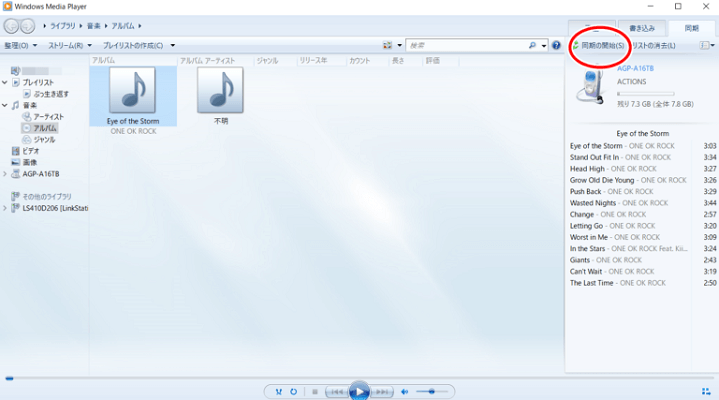Image resolution: width=719 pixels, height=400 pixels.
Task: Open the ストリーム(R) menu
Action: pos(70,45)
